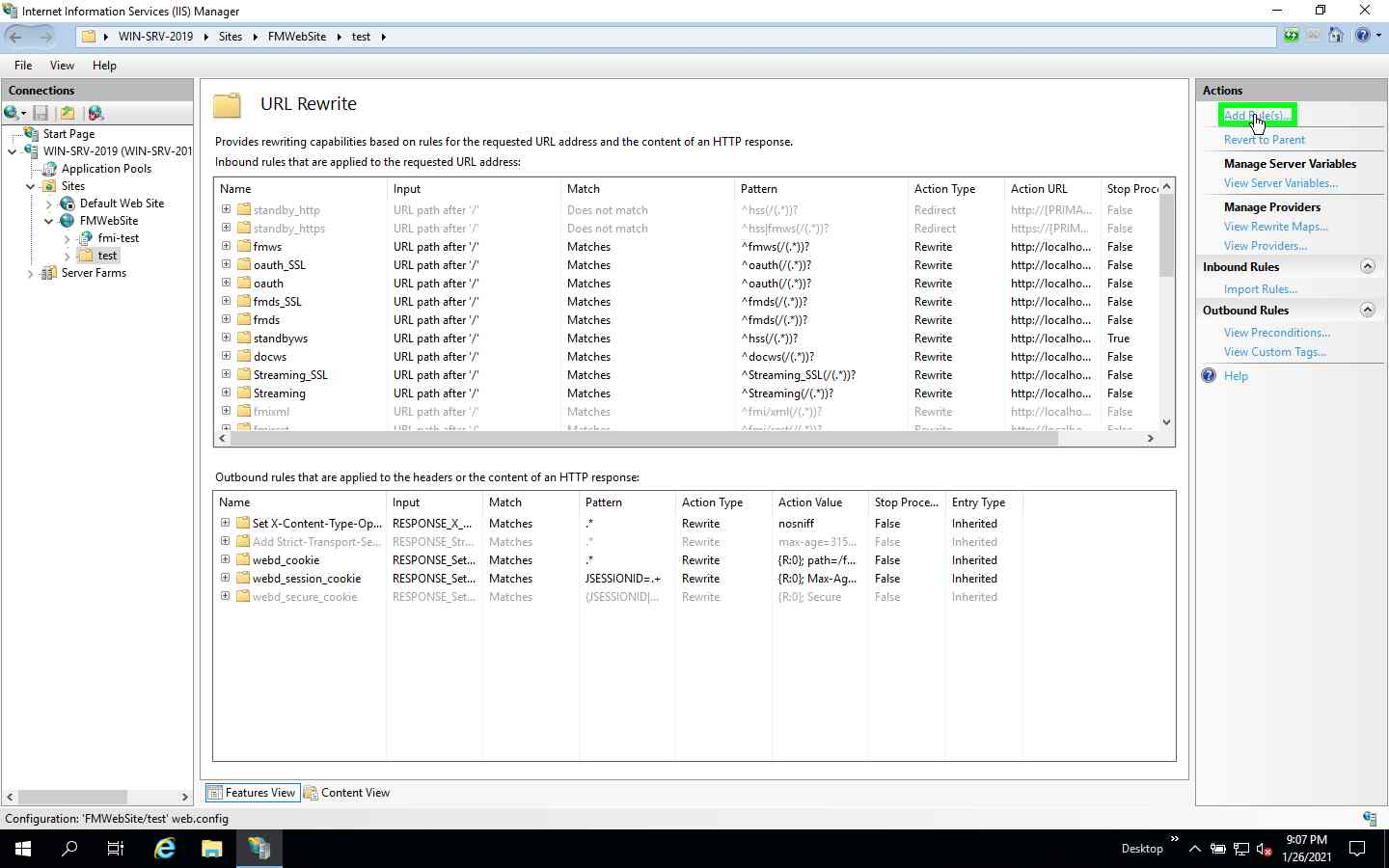Open Microsoft Edge from the taskbar
Viewport: 1389px width, 868px height.
point(164,849)
